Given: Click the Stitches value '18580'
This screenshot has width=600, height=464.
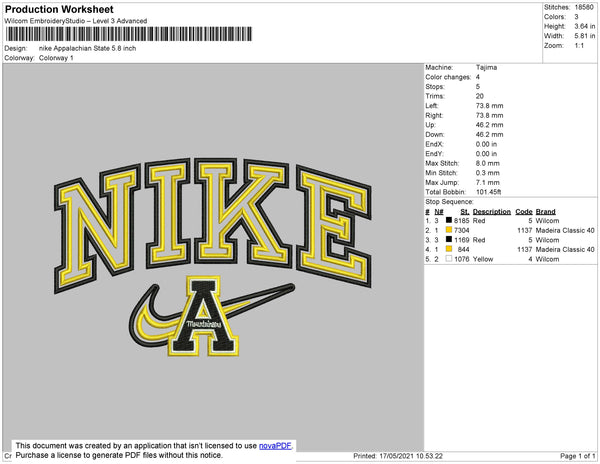Looking at the screenshot, I should coord(584,7).
